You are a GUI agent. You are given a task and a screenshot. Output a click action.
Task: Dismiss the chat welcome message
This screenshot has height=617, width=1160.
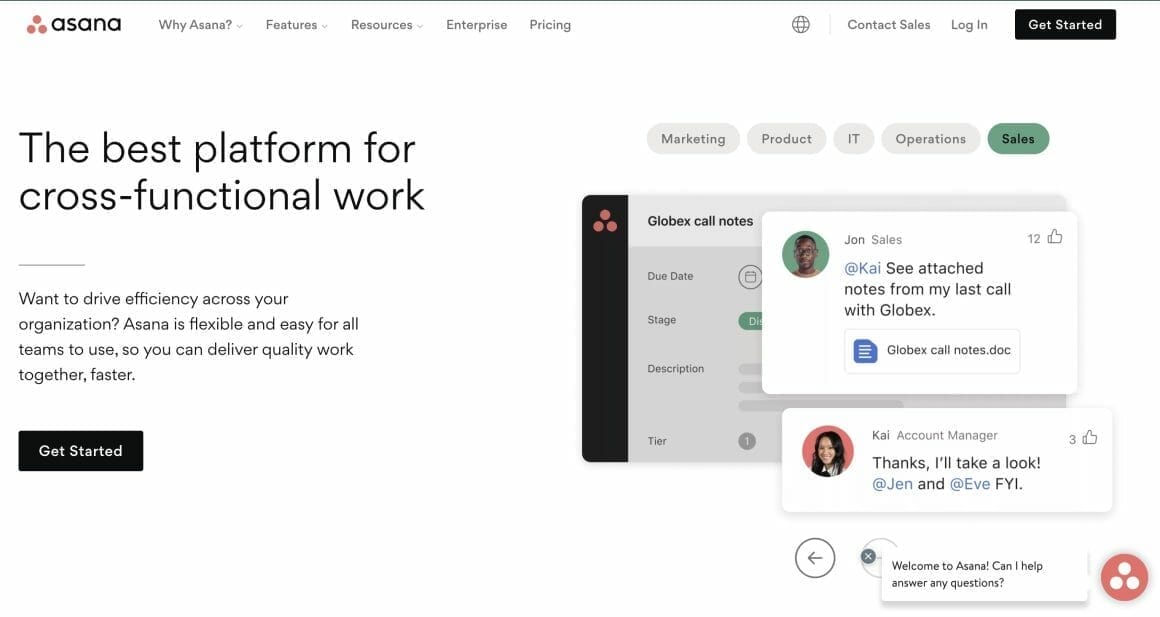869,556
